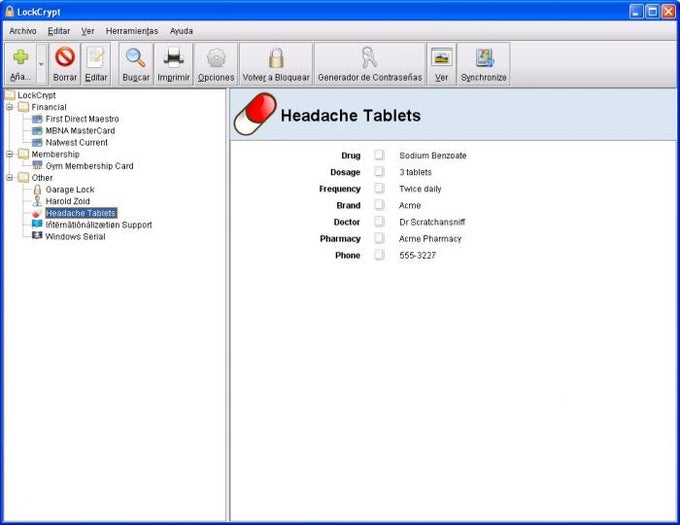This screenshot has width=680, height=525.
Task: Click the pill icon beside Headache Tablets in tree
Action: 36,213
